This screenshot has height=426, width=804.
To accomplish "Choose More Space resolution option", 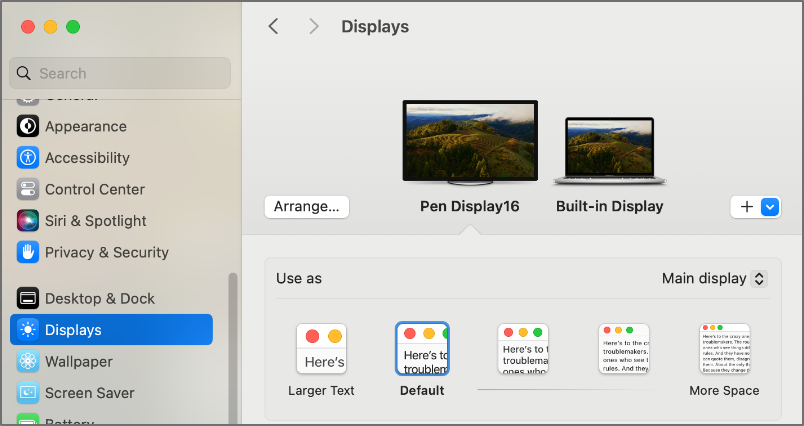I will tap(724, 349).
